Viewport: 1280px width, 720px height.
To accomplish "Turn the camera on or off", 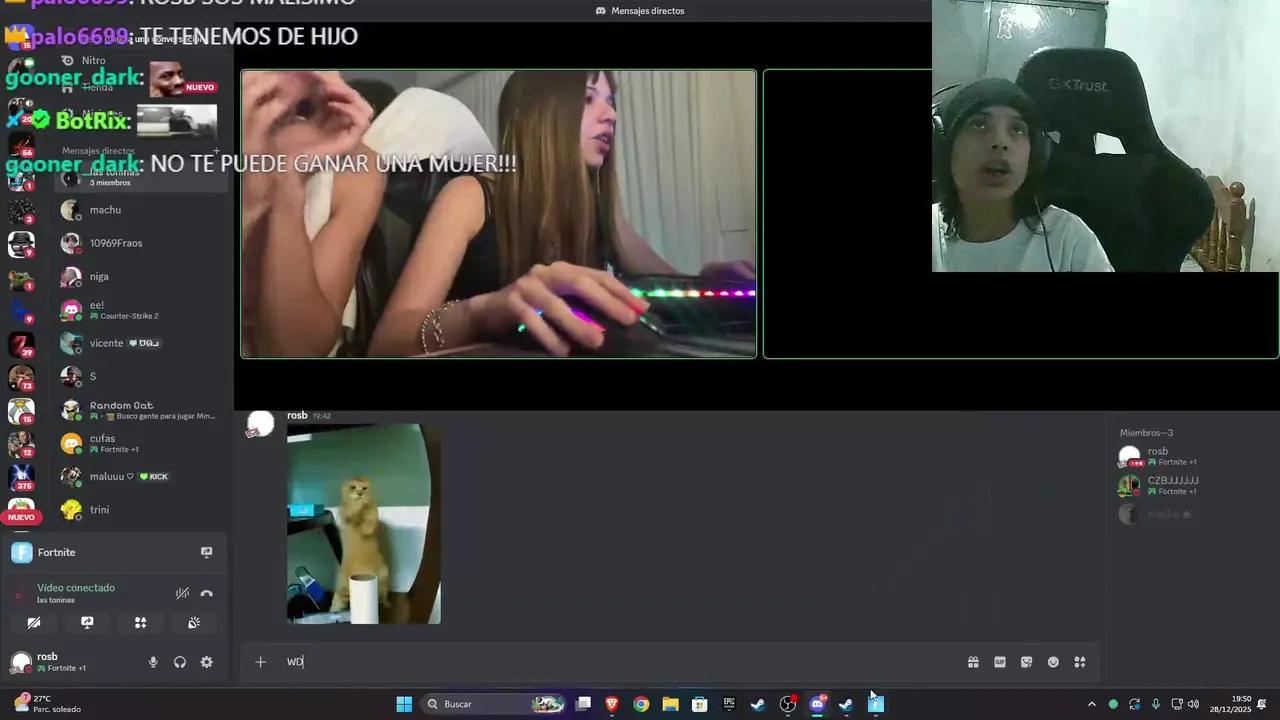I will pyautogui.click(x=34, y=622).
